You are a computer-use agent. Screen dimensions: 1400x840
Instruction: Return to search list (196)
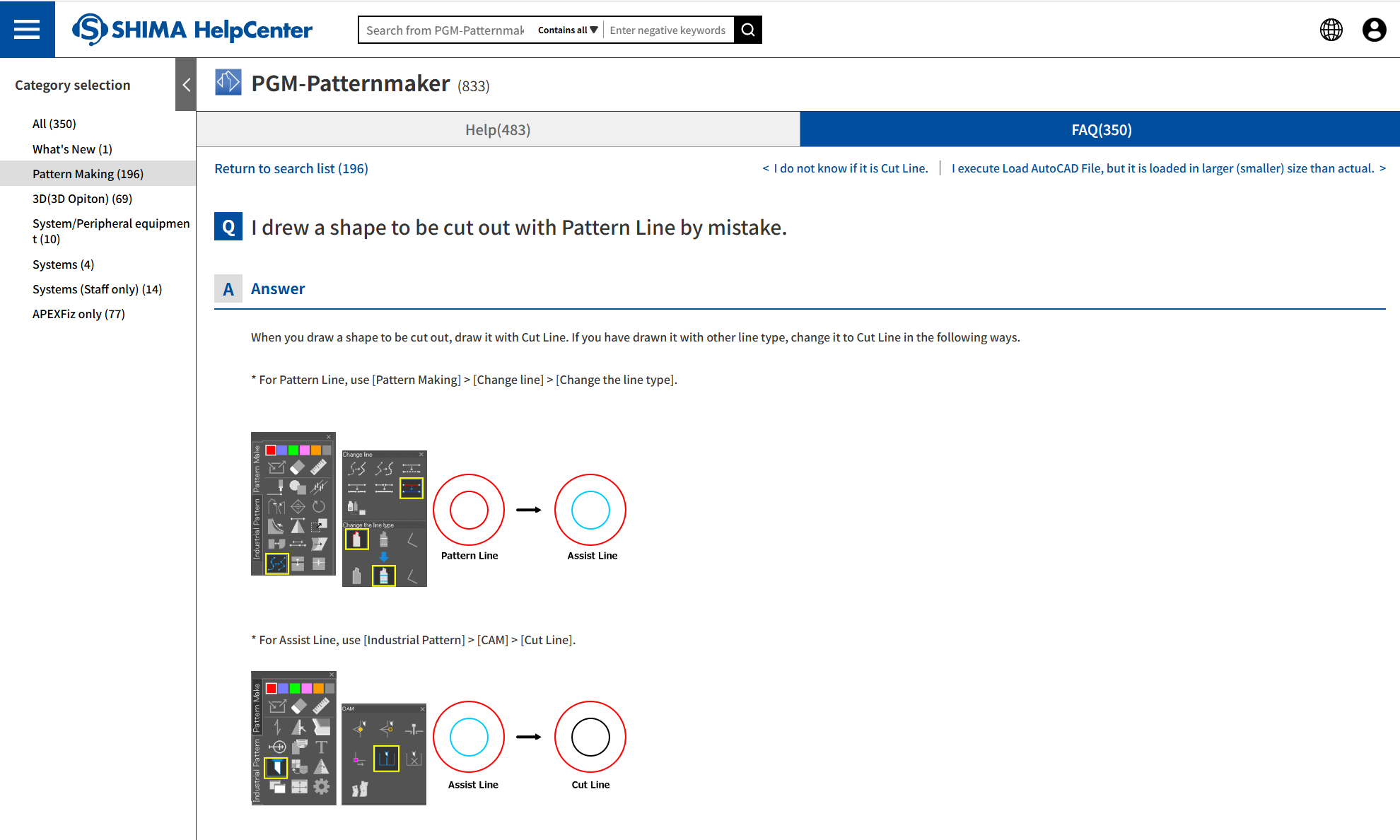point(291,168)
